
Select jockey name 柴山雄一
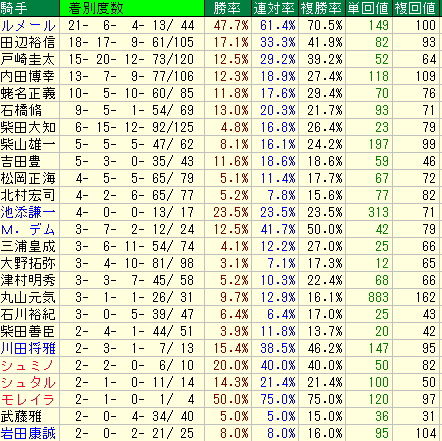tap(28, 145)
